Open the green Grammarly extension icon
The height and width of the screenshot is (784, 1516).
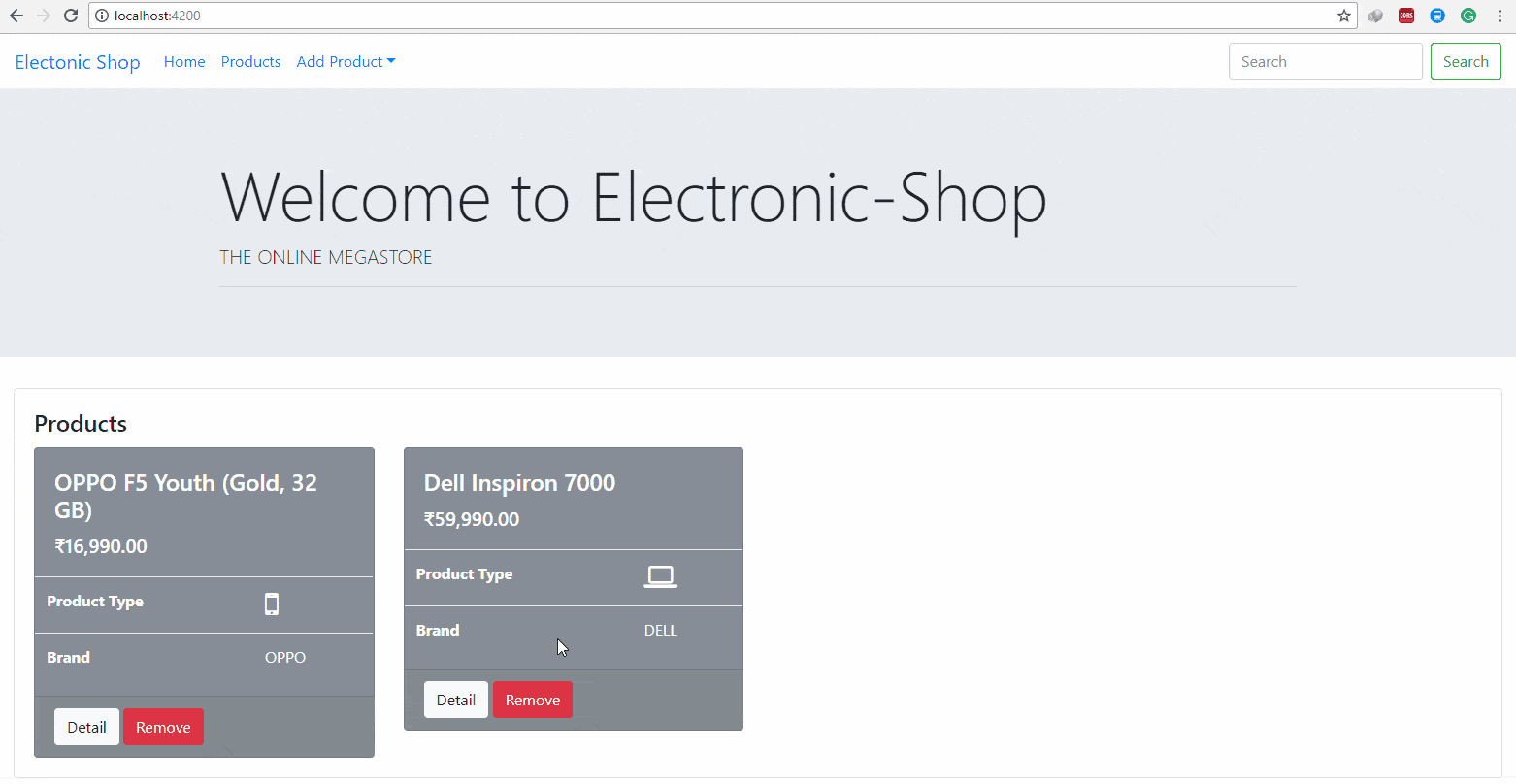coord(1468,16)
